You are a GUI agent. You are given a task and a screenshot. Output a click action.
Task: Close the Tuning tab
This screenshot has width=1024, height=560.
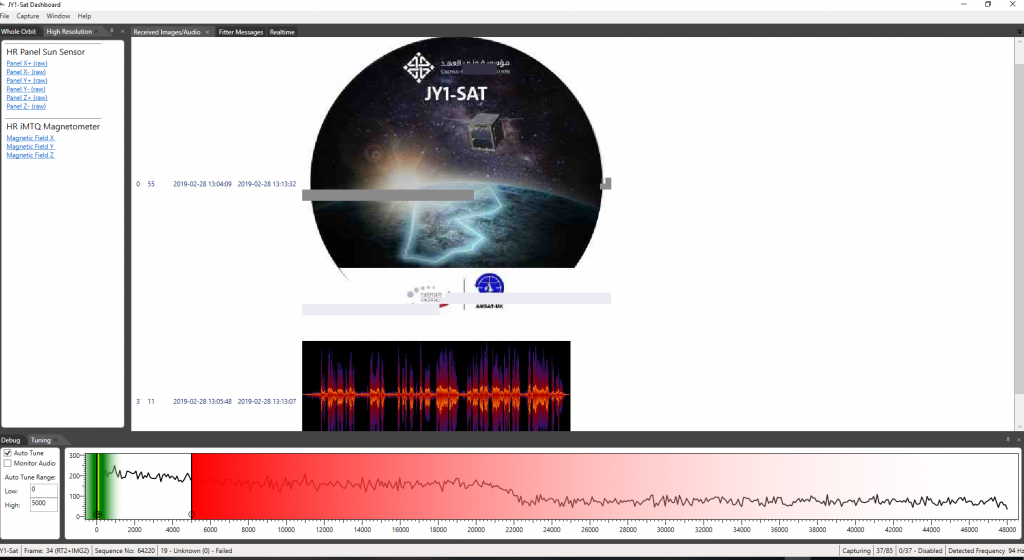[56, 440]
